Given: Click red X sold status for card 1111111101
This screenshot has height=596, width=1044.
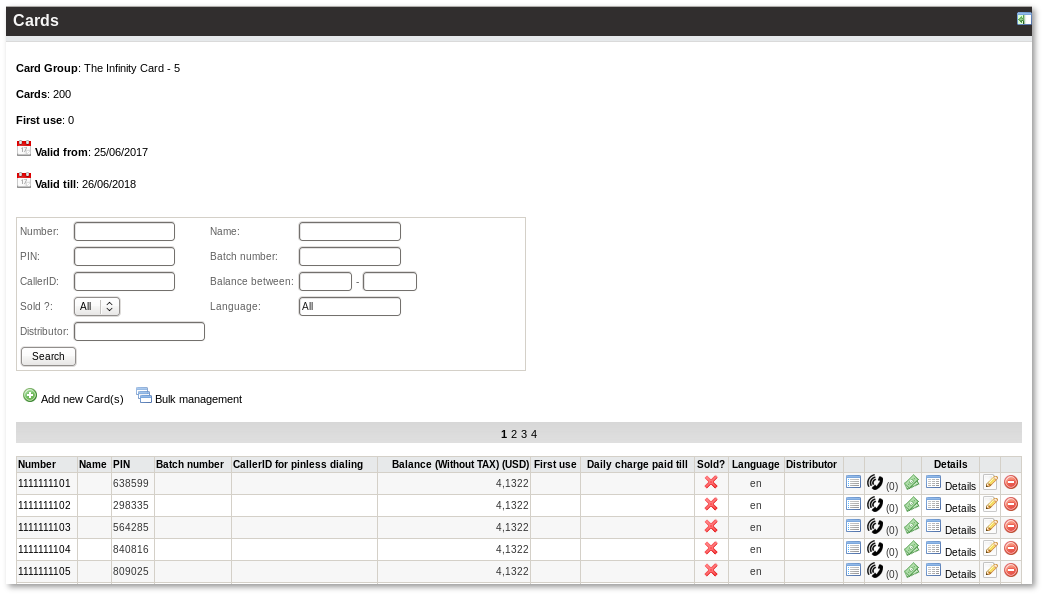Looking at the screenshot, I should click(711, 482).
